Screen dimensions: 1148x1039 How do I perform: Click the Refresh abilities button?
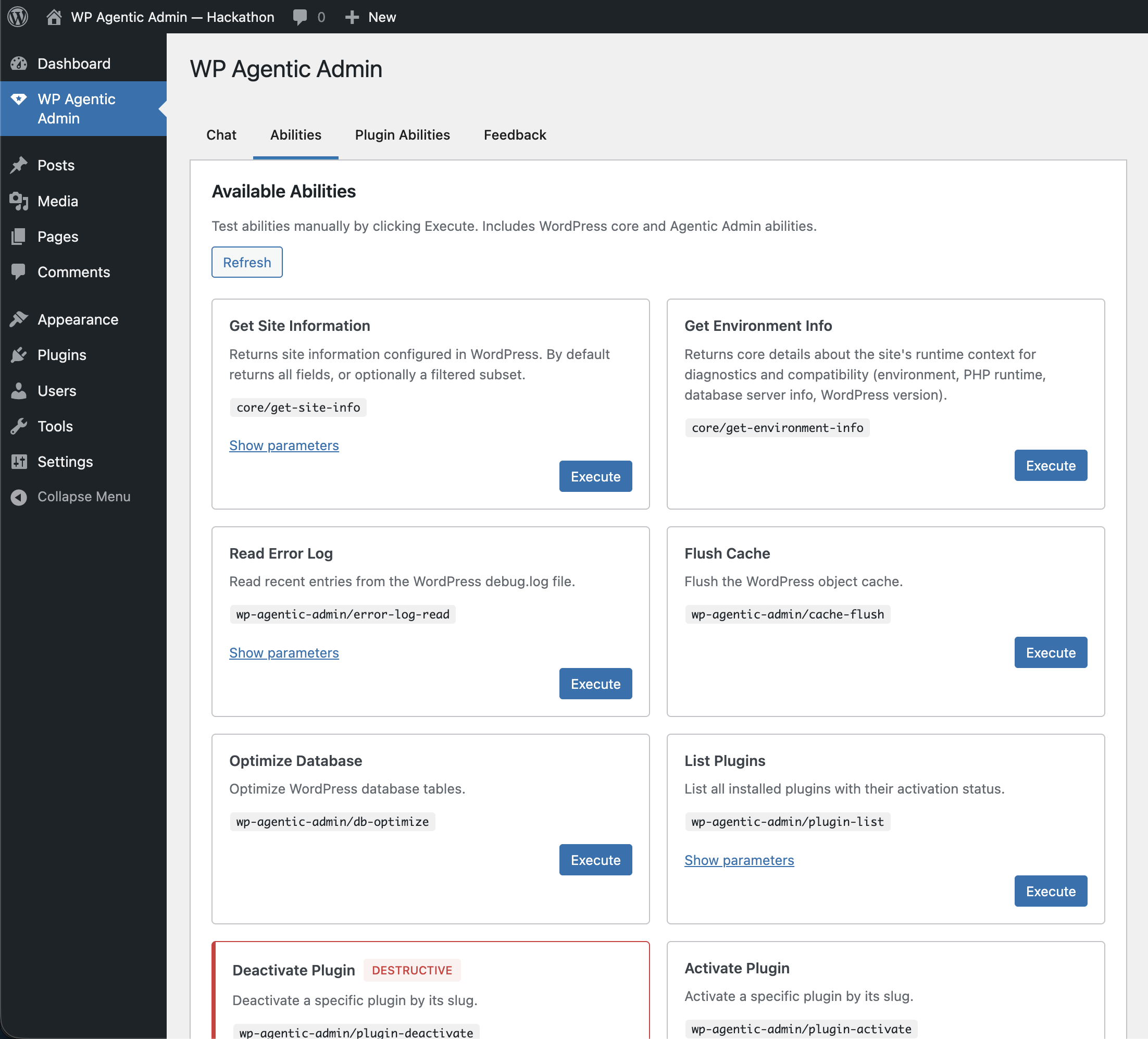tap(246, 262)
